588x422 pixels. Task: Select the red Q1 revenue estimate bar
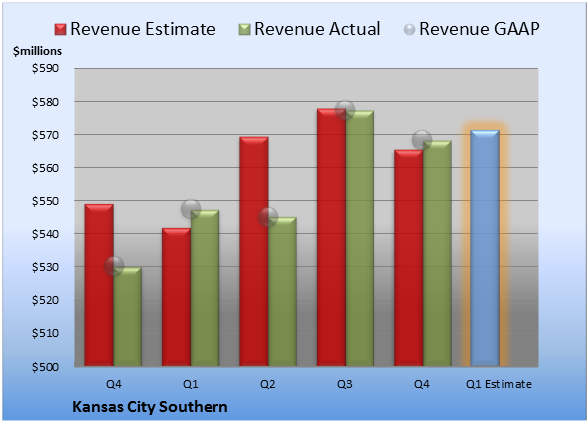(x=176, y=297)
